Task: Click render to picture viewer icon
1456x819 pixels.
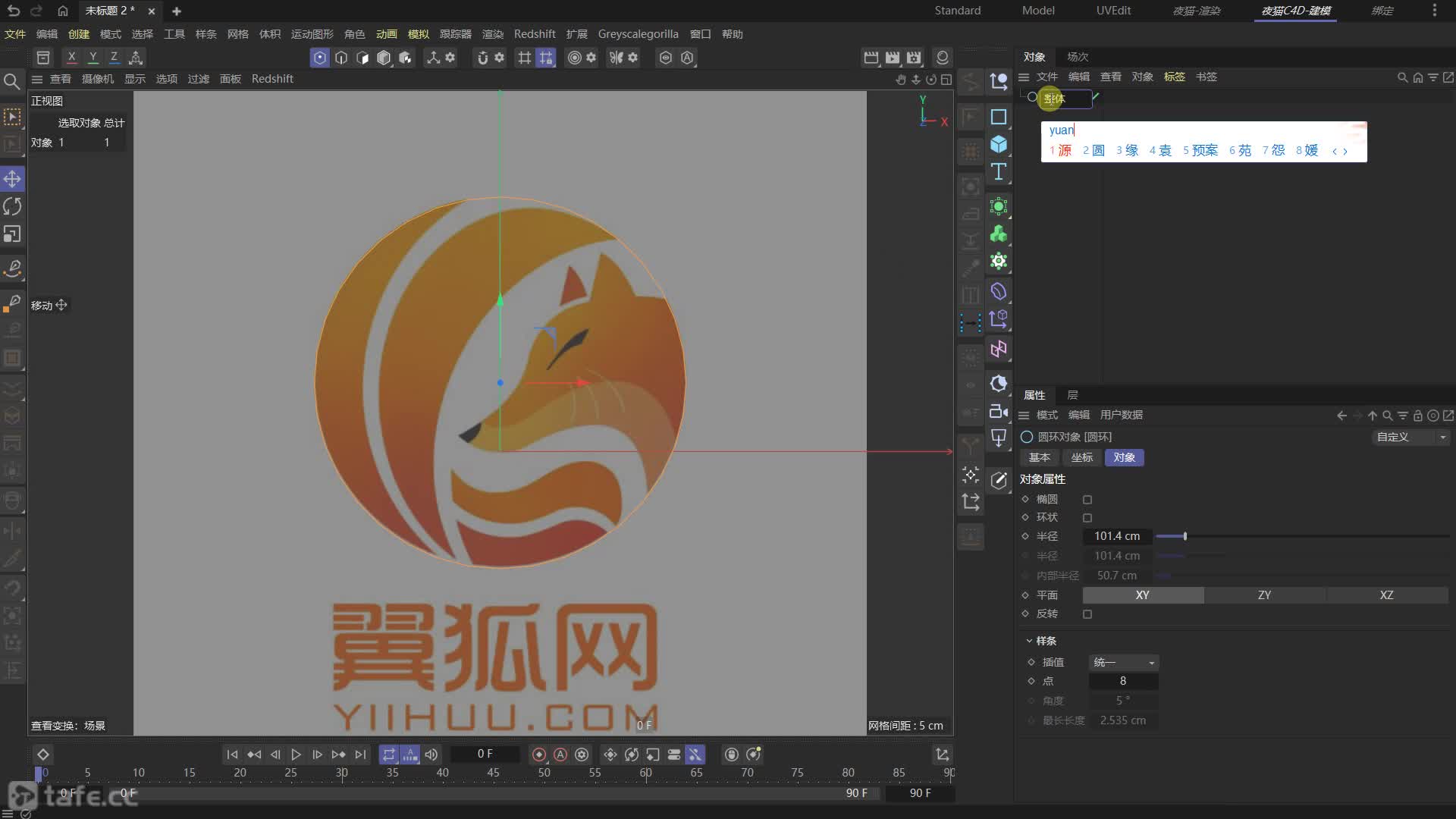Action: point(893,58)
